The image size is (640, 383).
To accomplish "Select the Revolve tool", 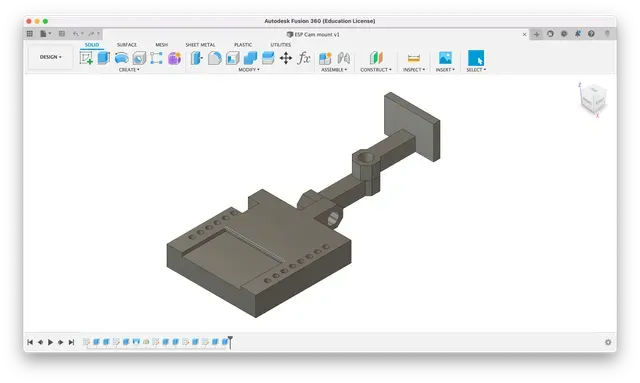I will [122, 58].
